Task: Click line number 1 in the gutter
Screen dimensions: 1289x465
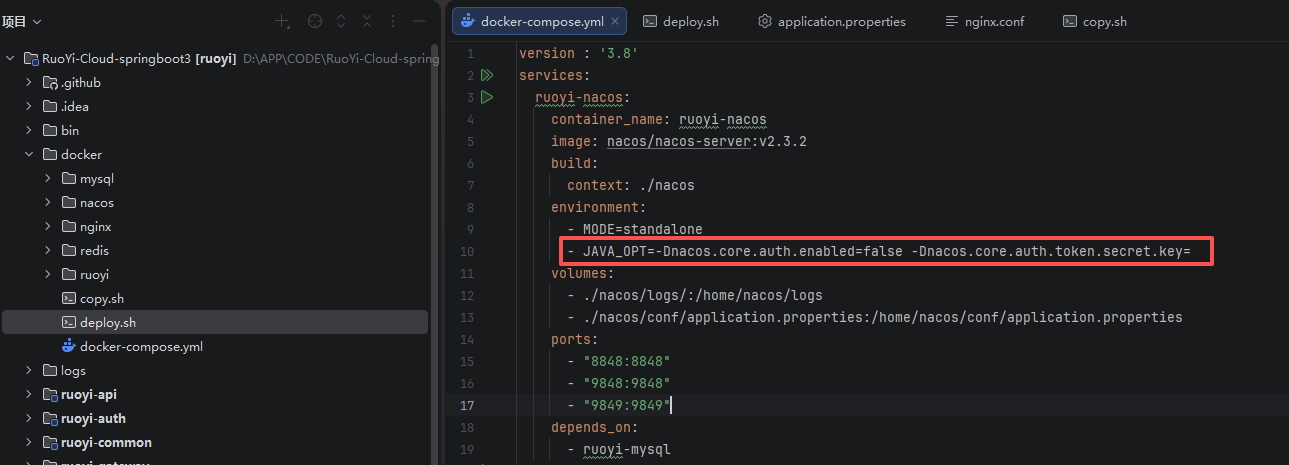Action: click(x=470, y=53)
